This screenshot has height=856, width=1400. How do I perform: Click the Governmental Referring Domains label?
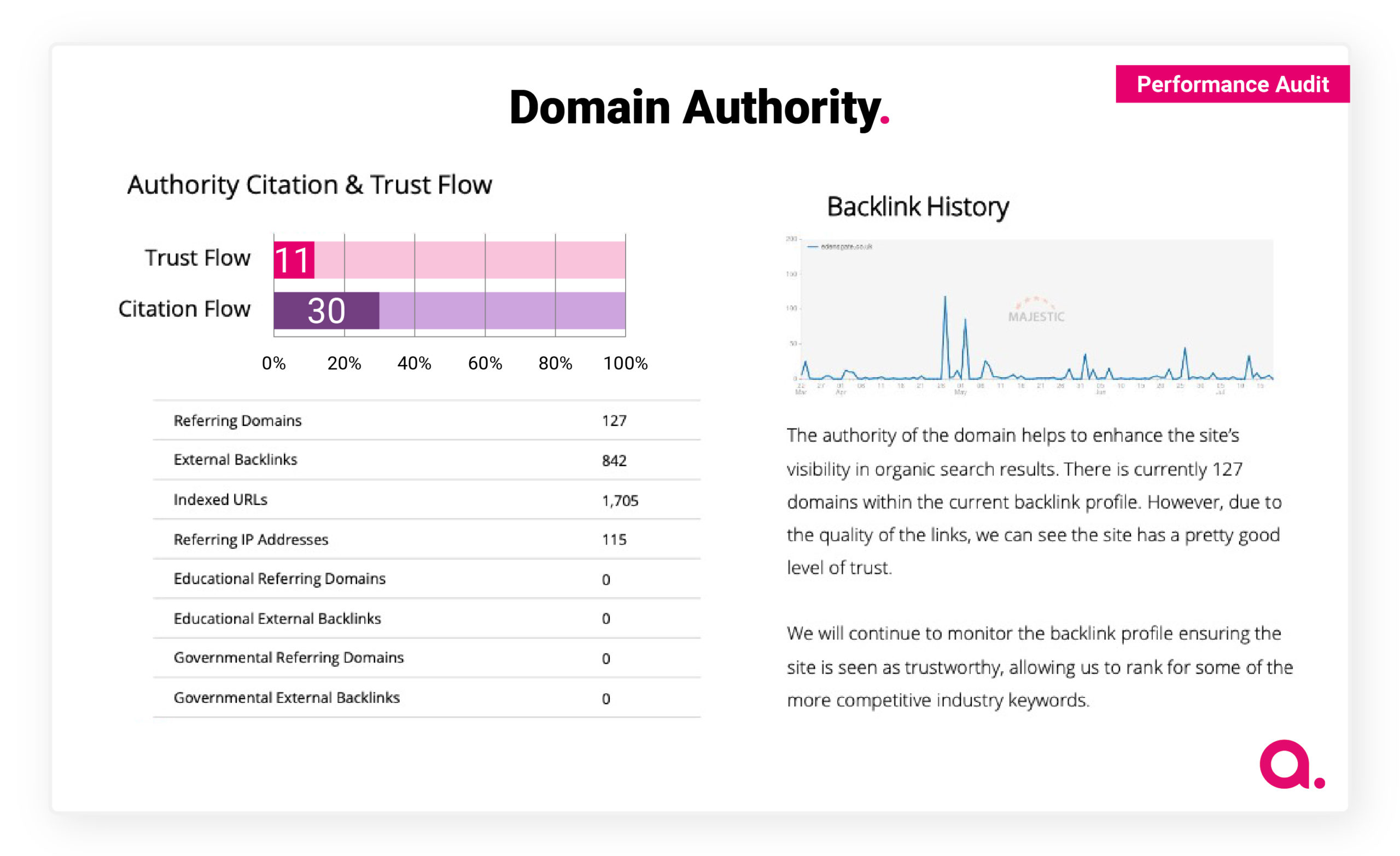click(289, 658)
